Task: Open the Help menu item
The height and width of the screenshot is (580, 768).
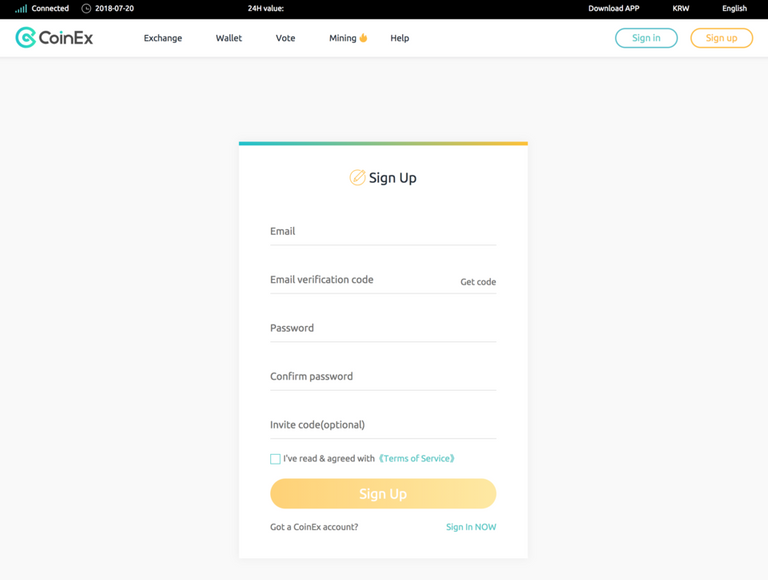Action: click(x=400, y=38)
